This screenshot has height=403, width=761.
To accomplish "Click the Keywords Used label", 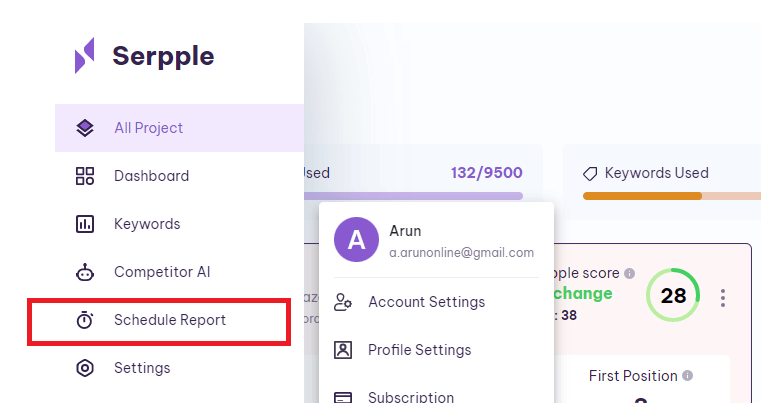I will tap(657, 173).
